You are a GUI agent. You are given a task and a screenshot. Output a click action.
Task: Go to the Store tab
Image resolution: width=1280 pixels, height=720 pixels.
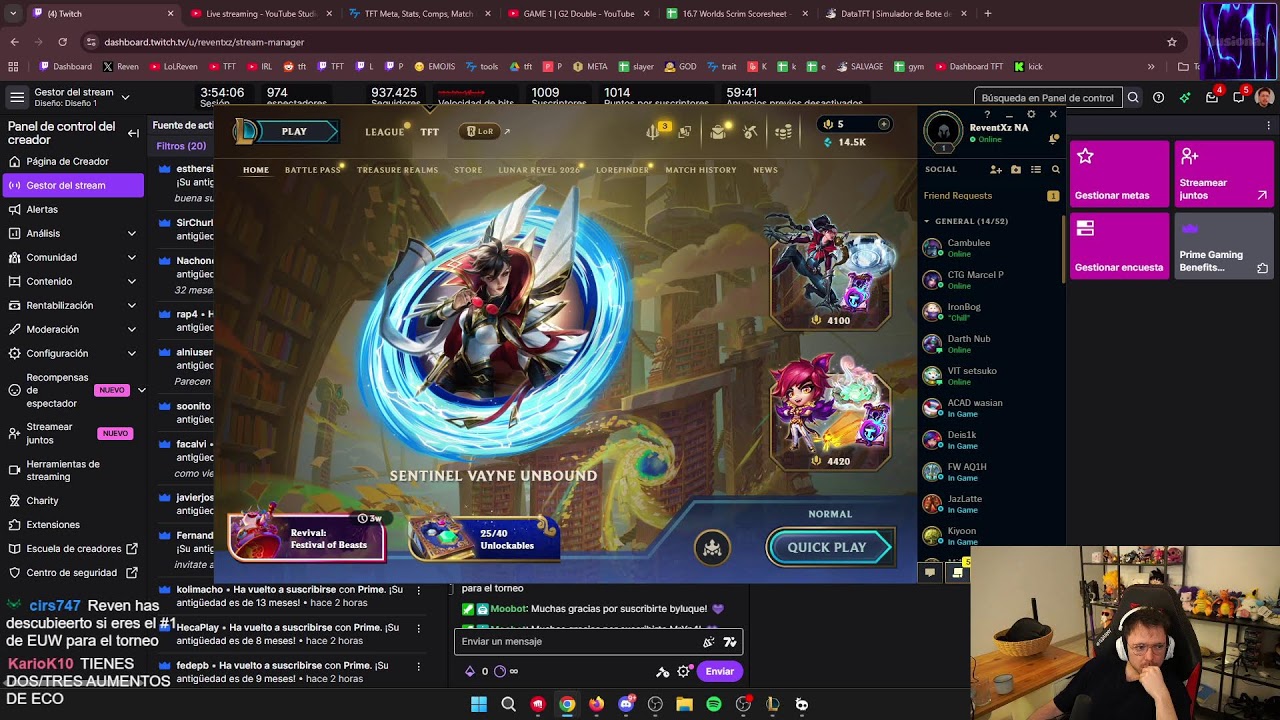468,170
